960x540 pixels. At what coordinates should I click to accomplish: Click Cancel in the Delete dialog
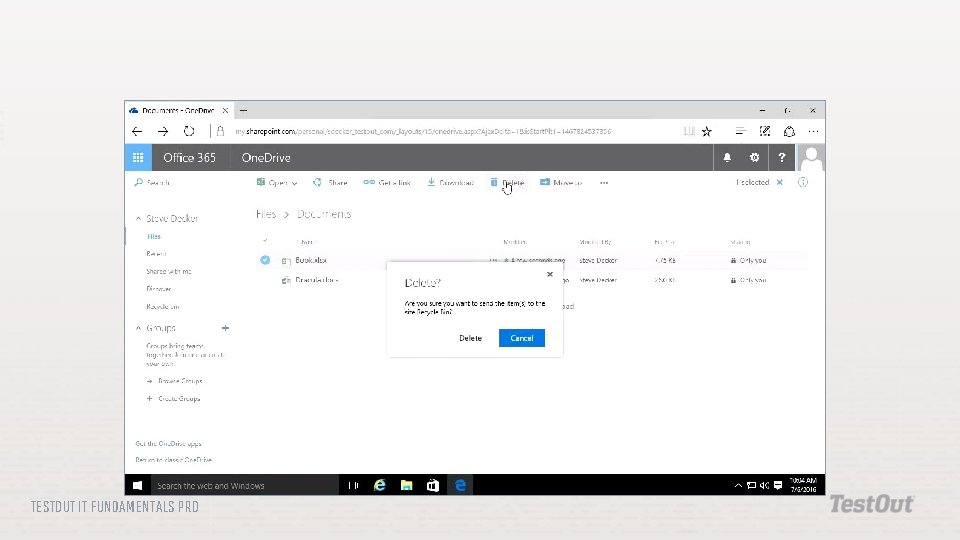coord(522,338)
